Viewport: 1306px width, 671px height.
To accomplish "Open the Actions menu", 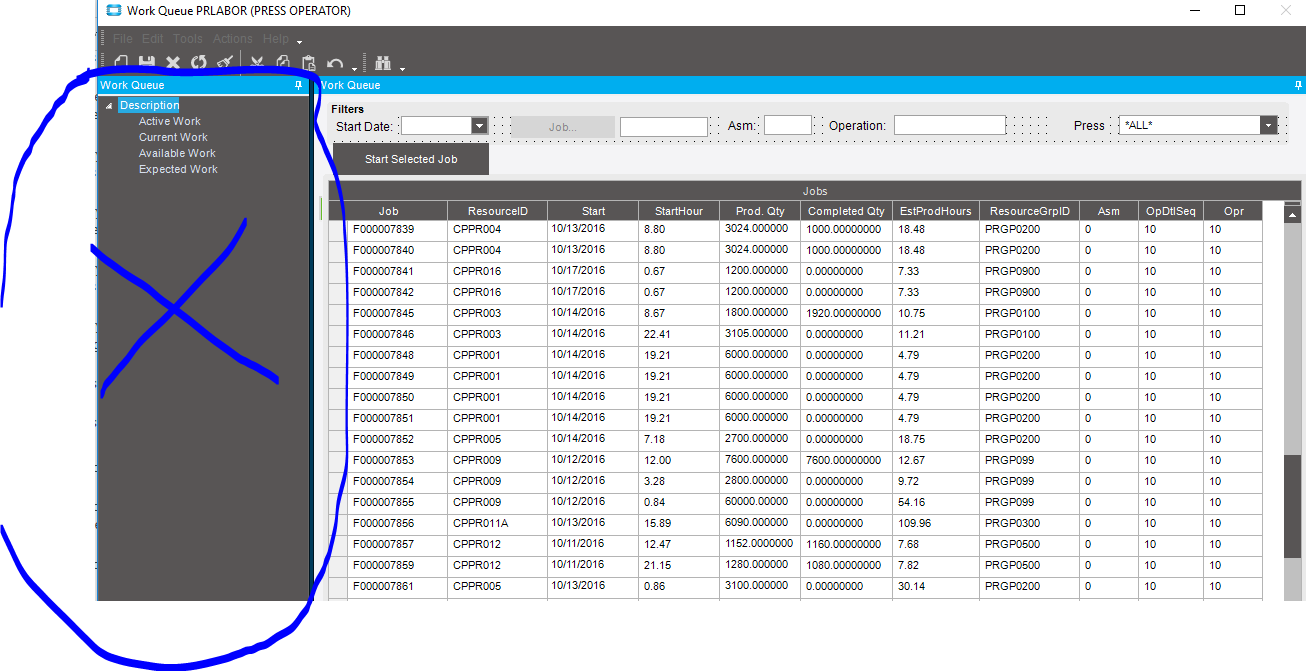I will click(232, 39).
